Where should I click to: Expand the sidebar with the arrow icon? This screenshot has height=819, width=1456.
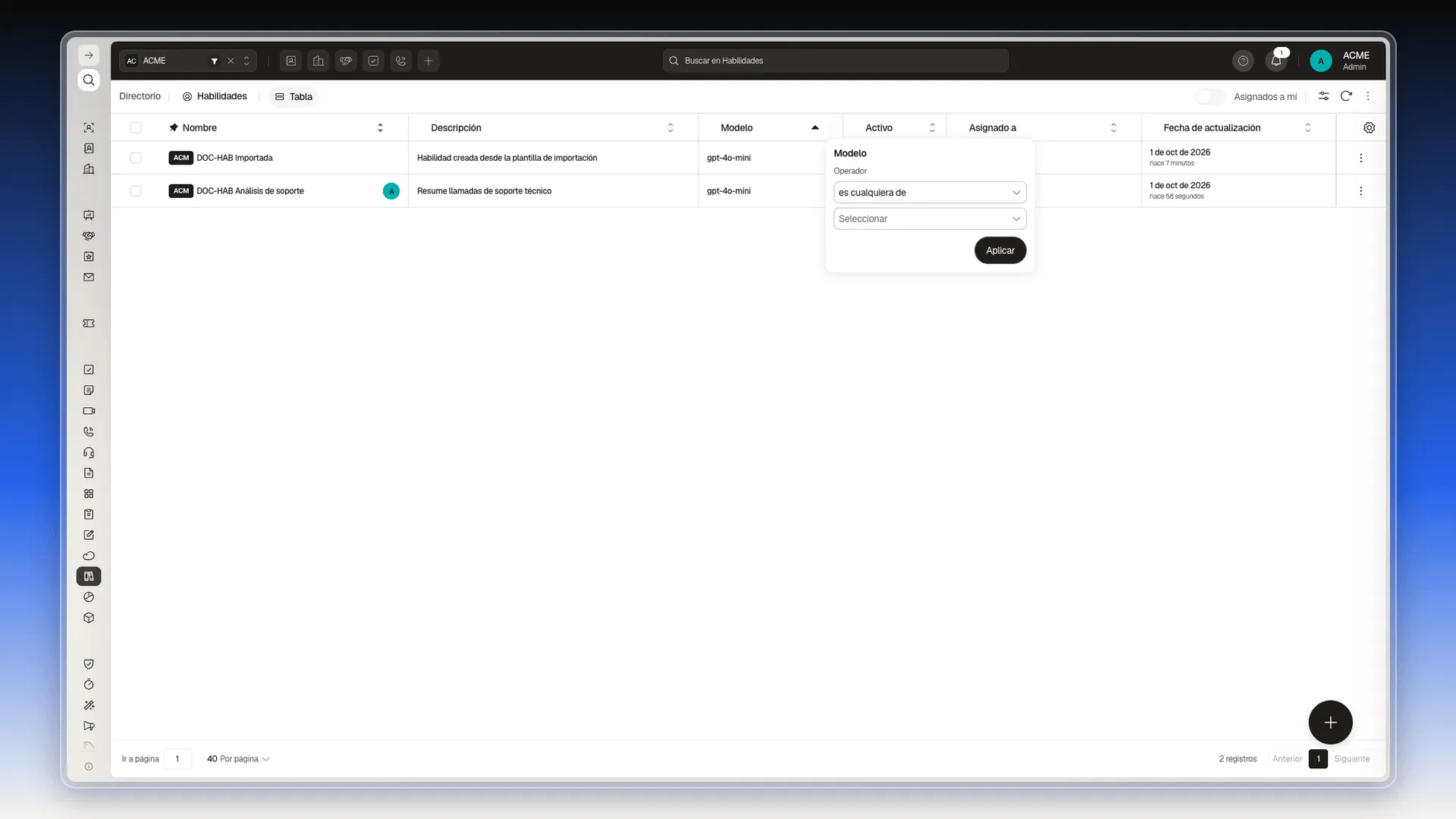[89, 55]
